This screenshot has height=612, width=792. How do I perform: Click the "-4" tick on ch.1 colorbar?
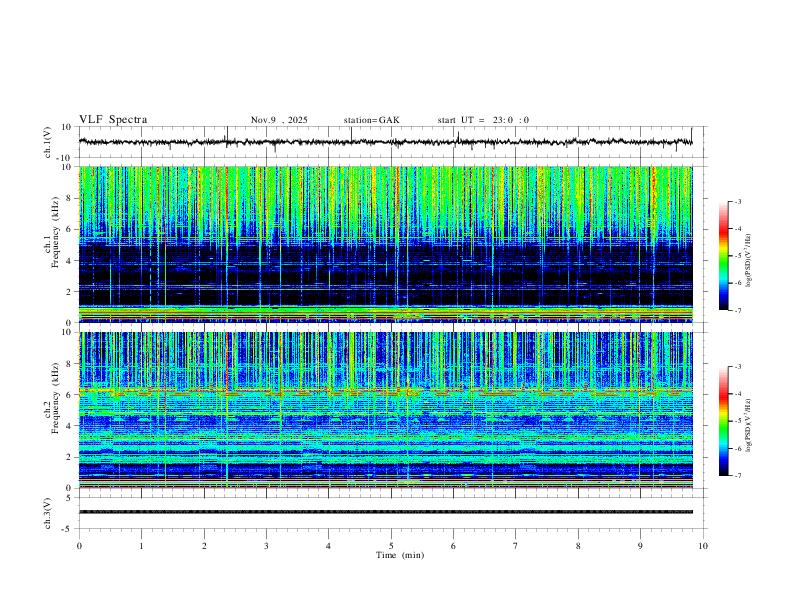coord(737,229)
